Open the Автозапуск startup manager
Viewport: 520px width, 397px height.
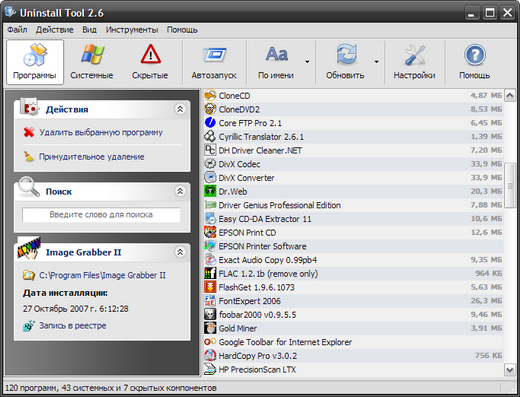pyautogui.click(x=214, y=62)
